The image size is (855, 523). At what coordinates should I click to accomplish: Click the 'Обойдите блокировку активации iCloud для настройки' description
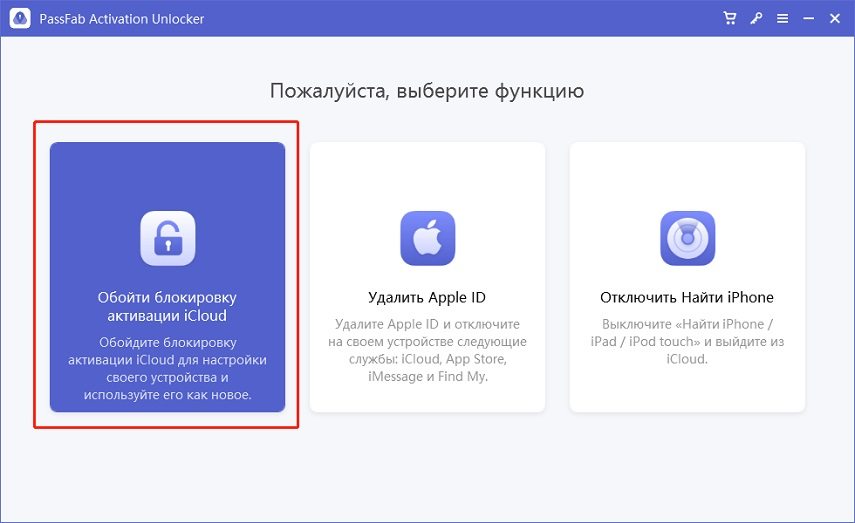coord(167,369)
